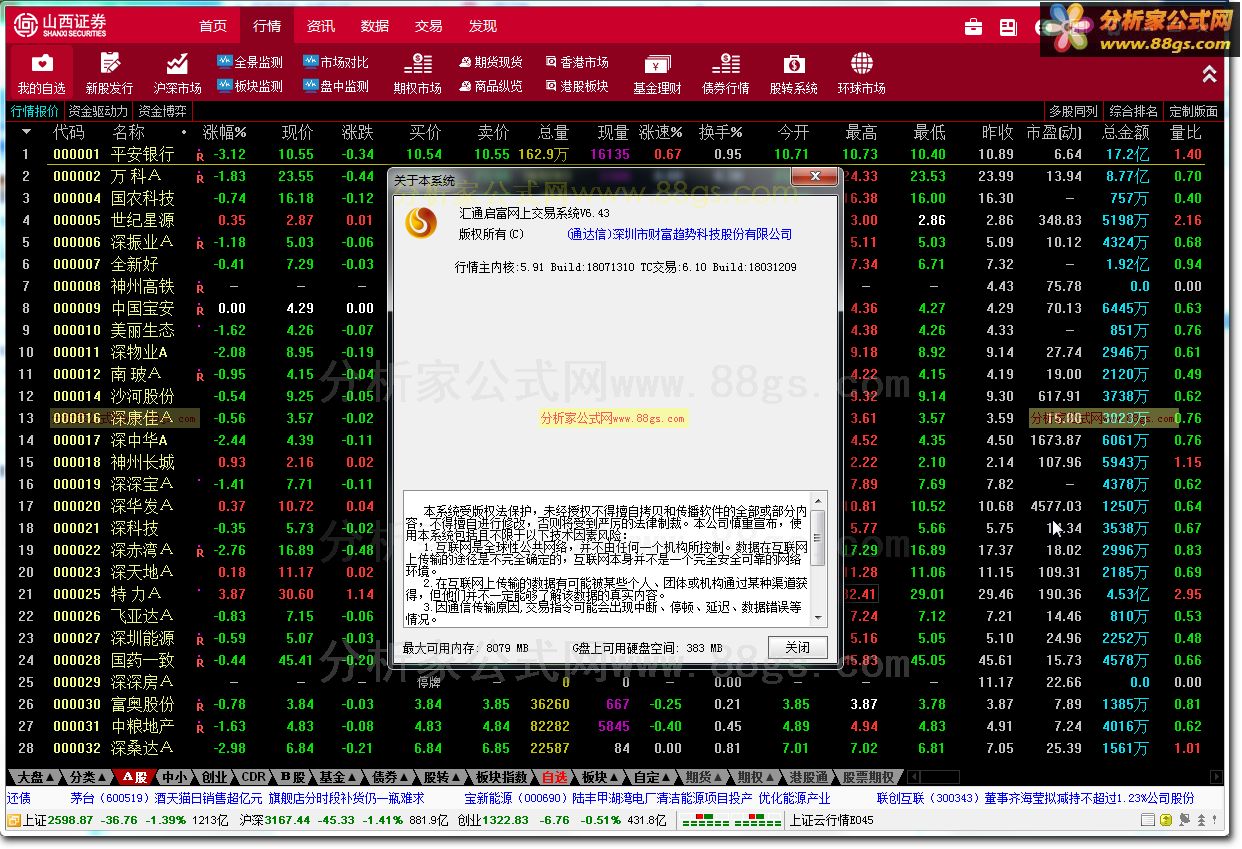Sort by 涨幅% column header
The height and width of the screenshot is (849, 1242).
[224, 132]
